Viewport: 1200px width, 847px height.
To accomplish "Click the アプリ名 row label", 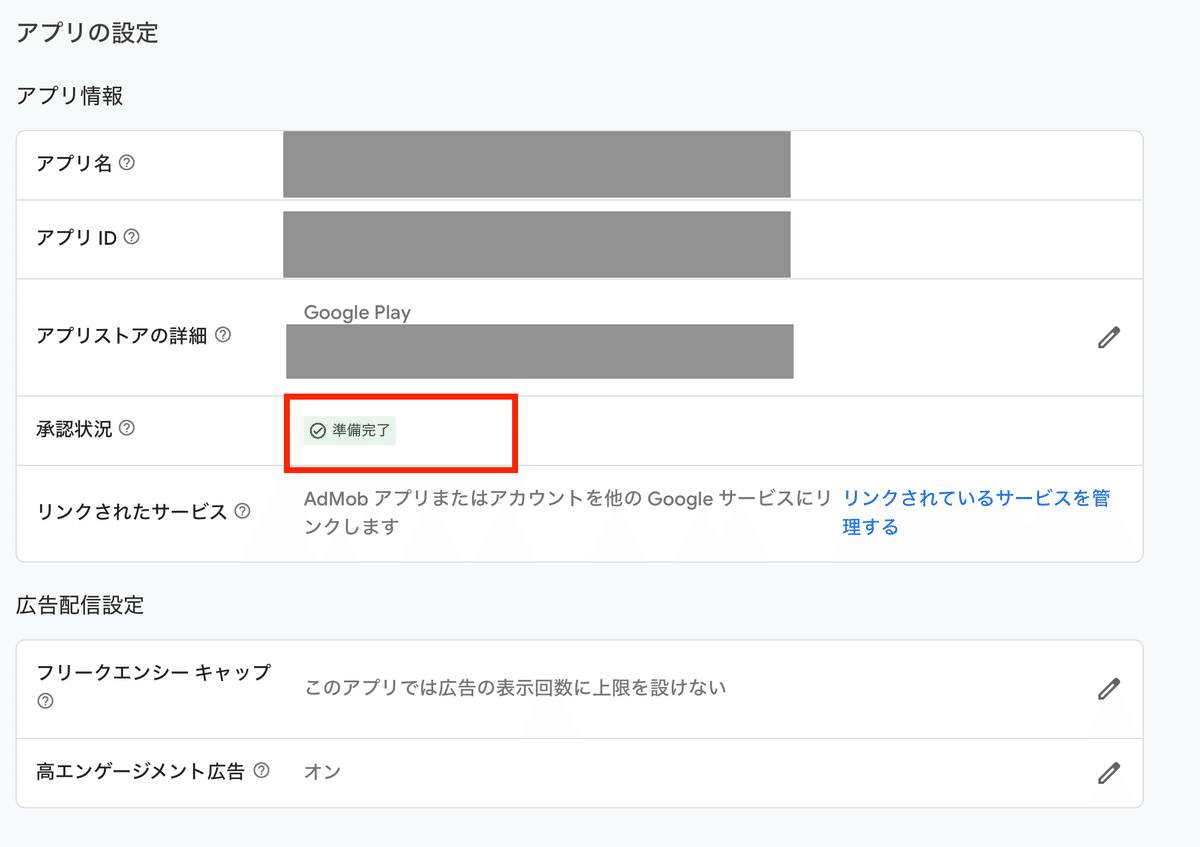I will [74, 163].
